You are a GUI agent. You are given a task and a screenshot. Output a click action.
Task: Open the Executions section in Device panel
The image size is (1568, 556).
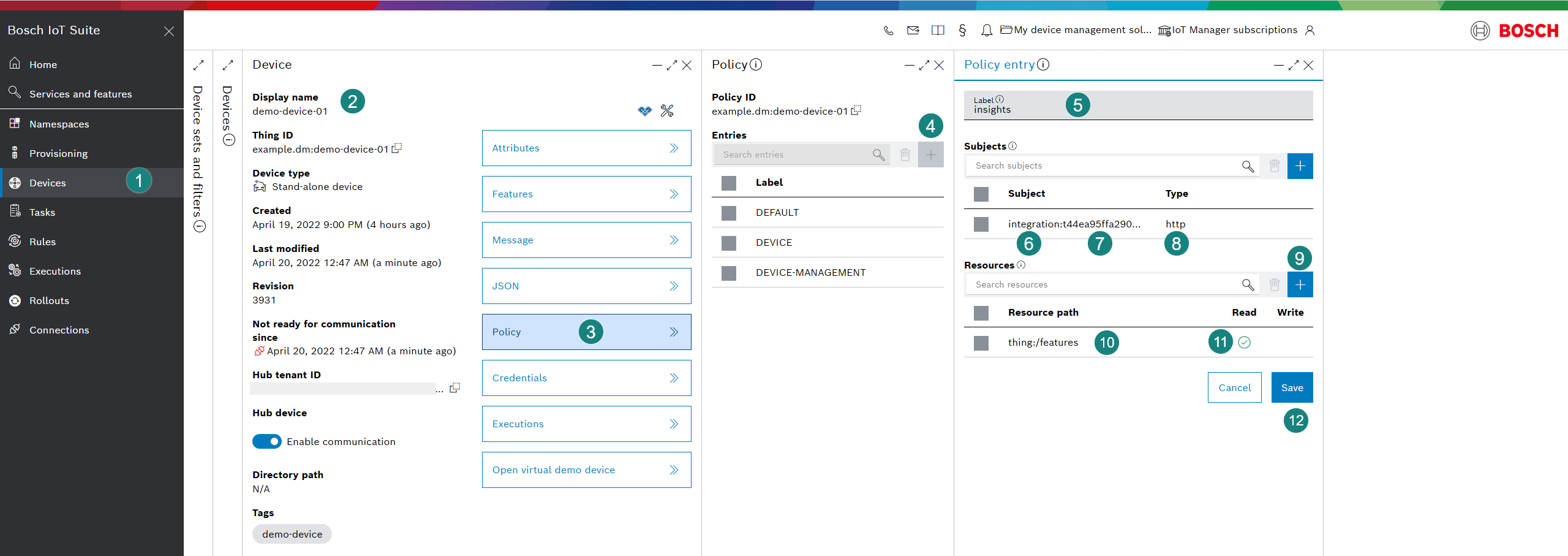pos(586,424)
